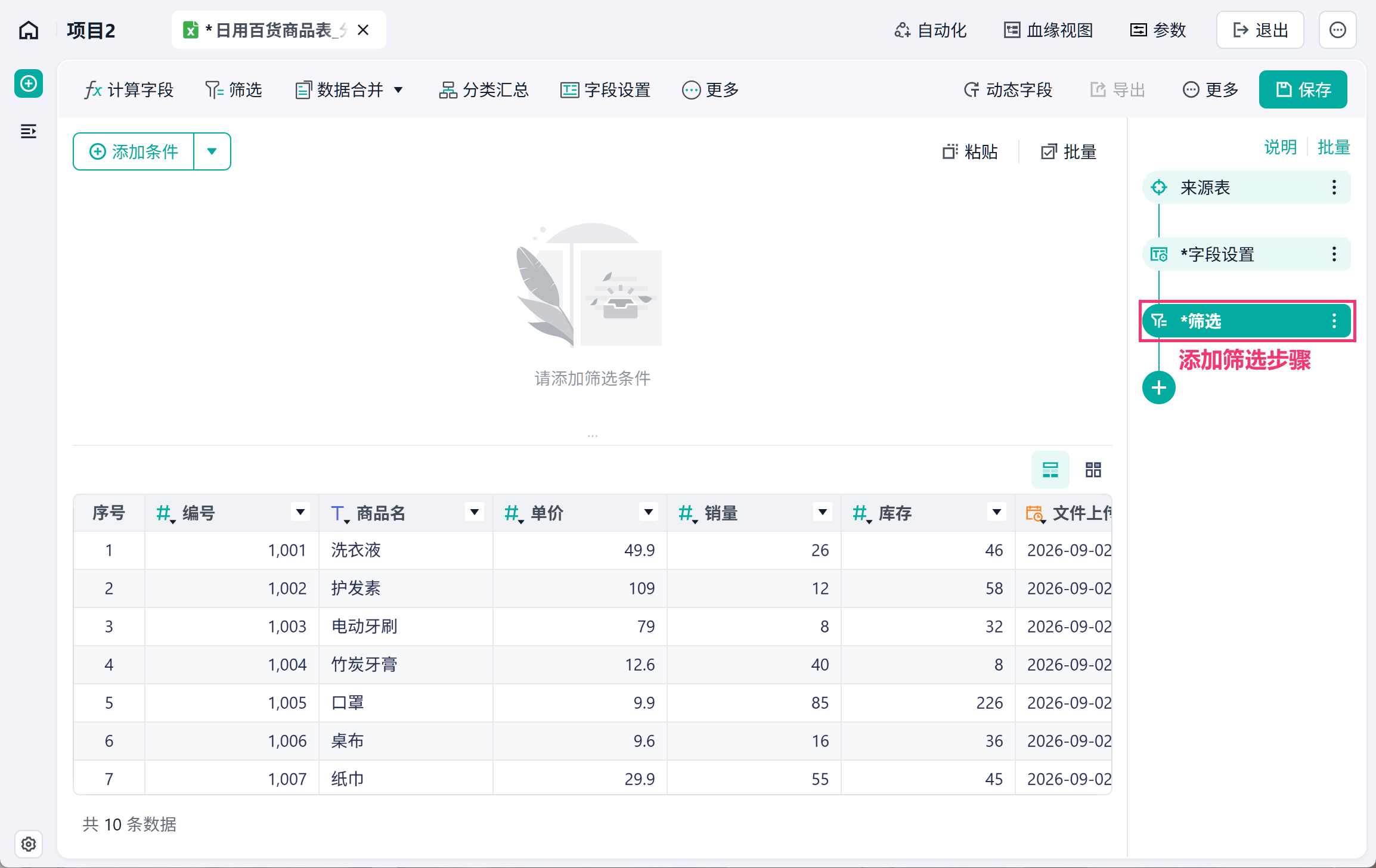Open settings gear at bottom left
Image resolution: width=1376 pixels, height=868 pixels.
[29, 844]
